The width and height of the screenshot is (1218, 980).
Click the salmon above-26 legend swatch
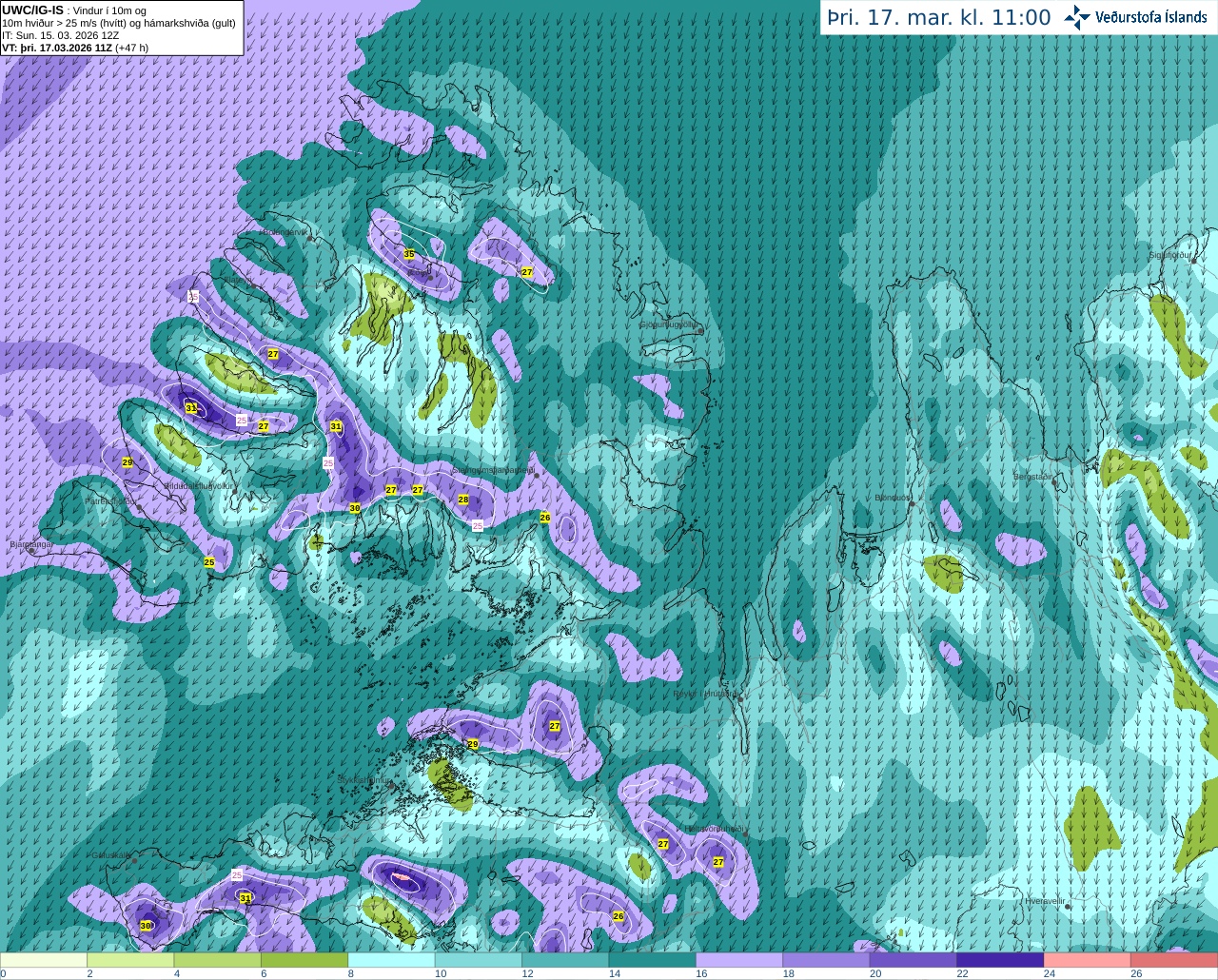pos(1175,960)
